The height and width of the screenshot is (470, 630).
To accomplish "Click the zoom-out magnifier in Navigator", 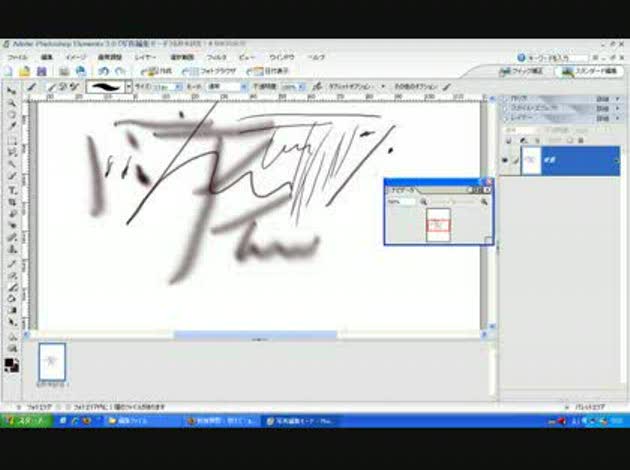I will tap(423, 202).
